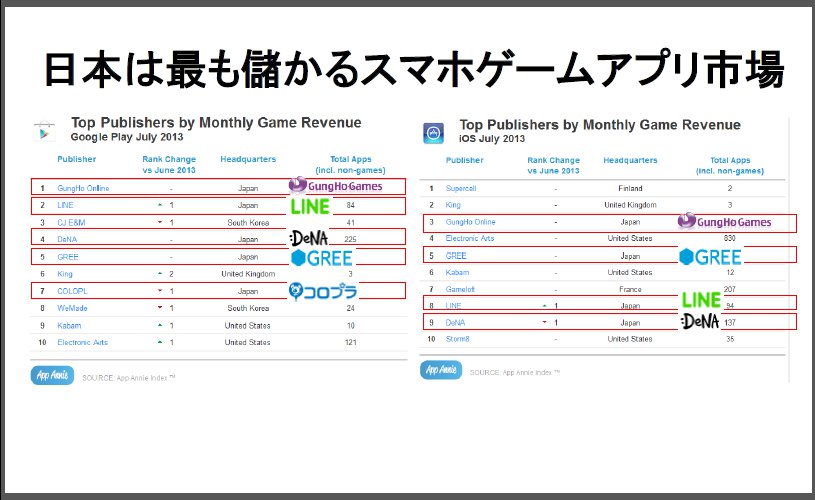The width and height of the screenshot is (815, 500).
Task: Click the green LINE logo in iOS table
Action: (701, 300)
